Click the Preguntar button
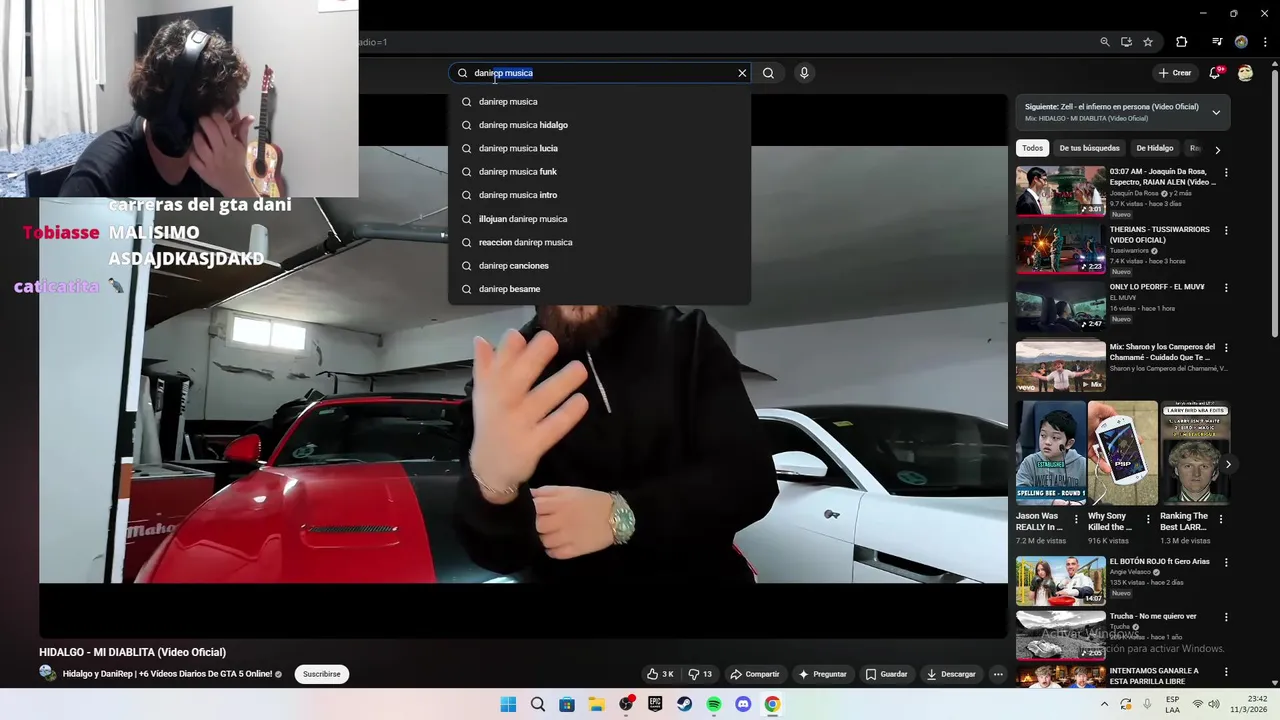The width and height of the screenshot is (1280, 720). click(822, 674)
